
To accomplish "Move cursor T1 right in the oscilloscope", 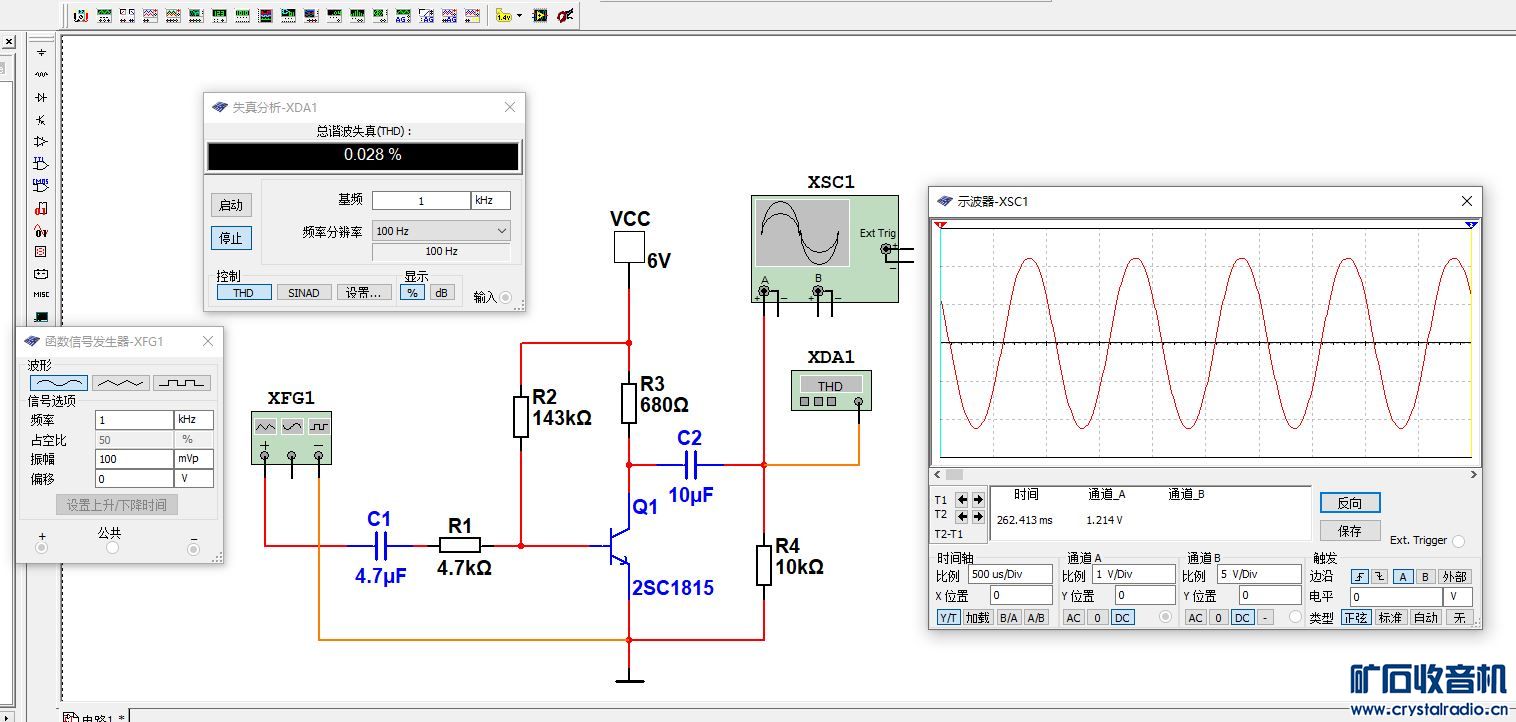I will tap(978, 499).
